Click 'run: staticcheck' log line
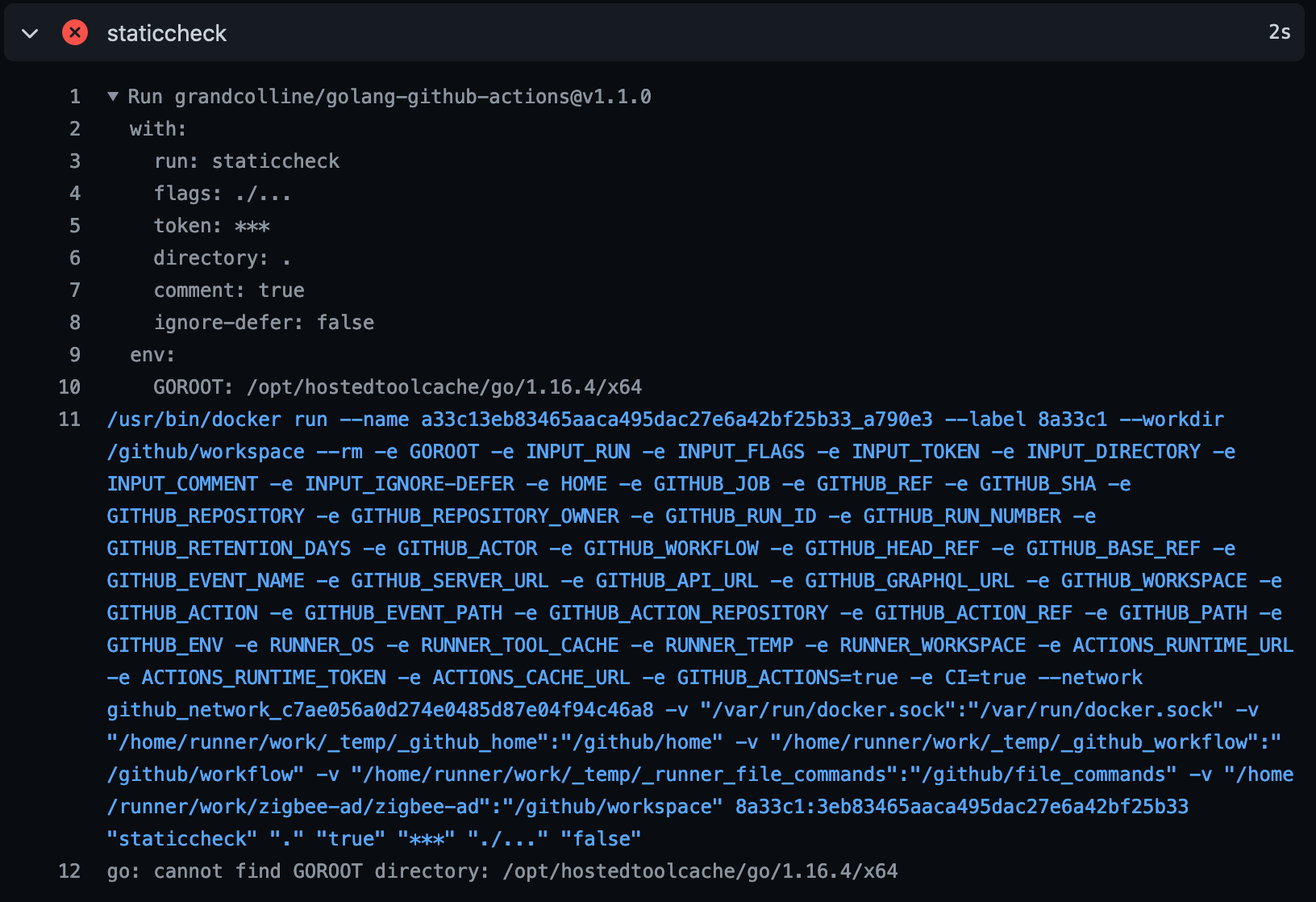This screenshot has height=902, width=1316. point(247,161)
